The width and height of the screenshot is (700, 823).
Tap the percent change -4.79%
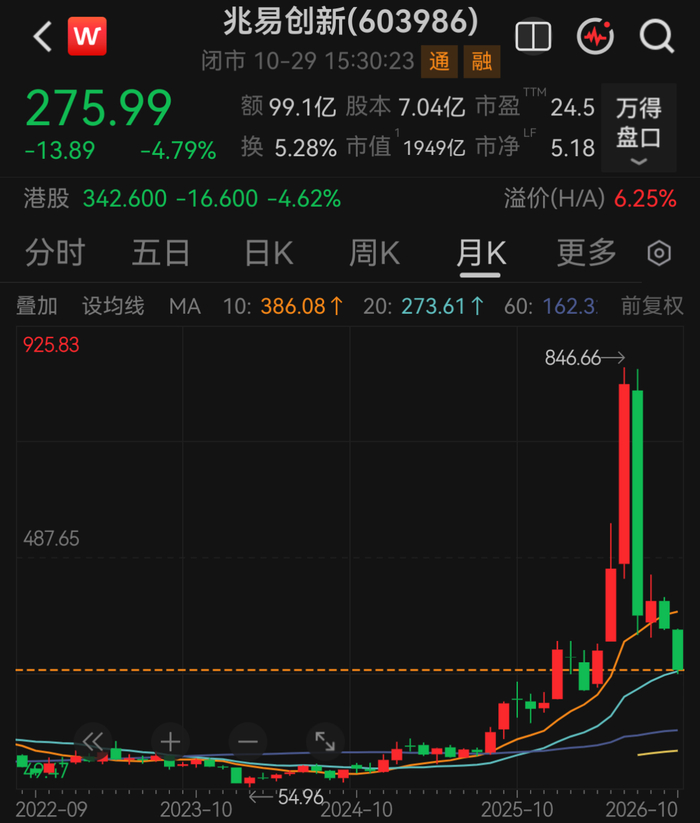178,151
